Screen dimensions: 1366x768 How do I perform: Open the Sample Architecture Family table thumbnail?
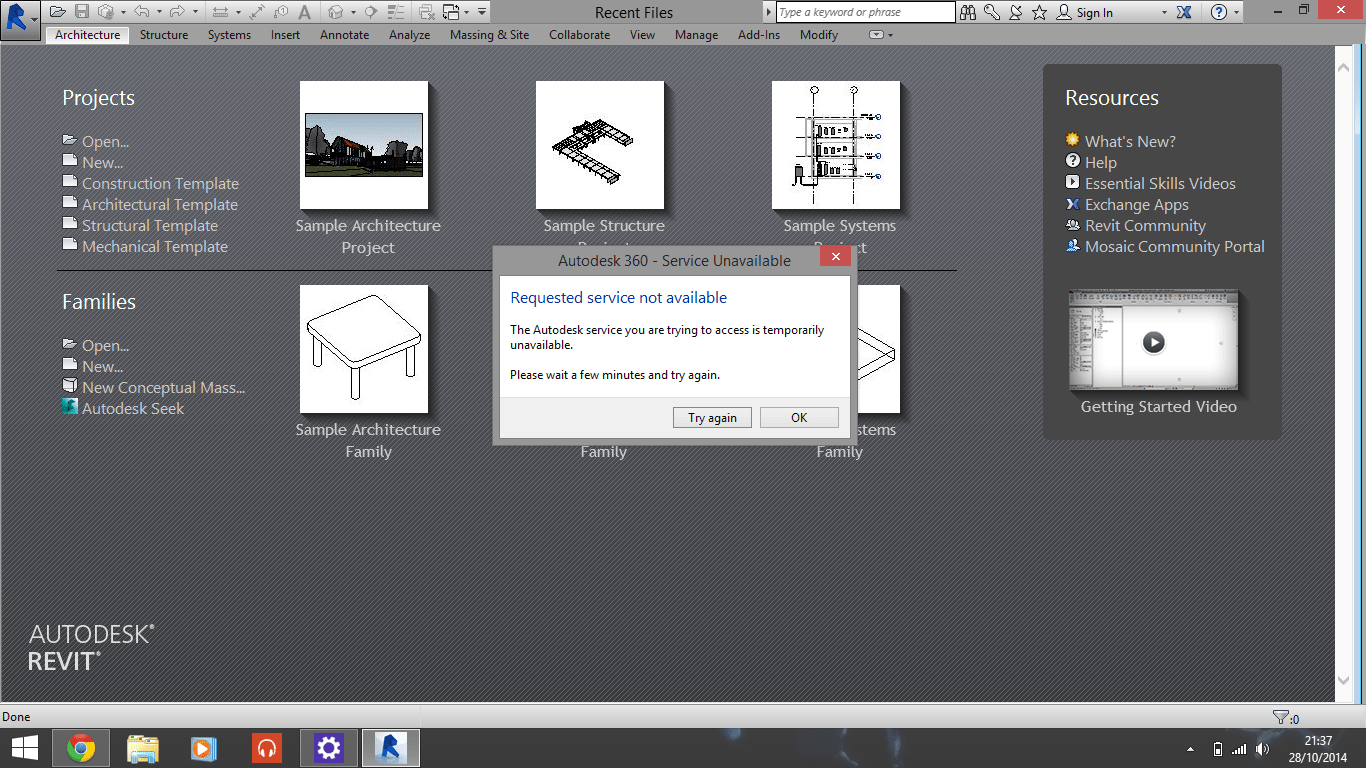pyautogui.click(x=364, y=349)
